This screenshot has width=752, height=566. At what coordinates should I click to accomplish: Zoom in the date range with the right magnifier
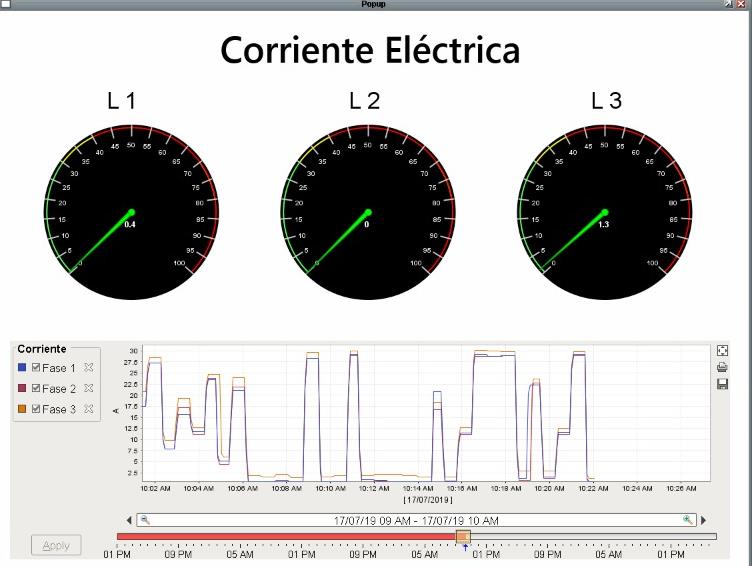[x=687, y=520]
